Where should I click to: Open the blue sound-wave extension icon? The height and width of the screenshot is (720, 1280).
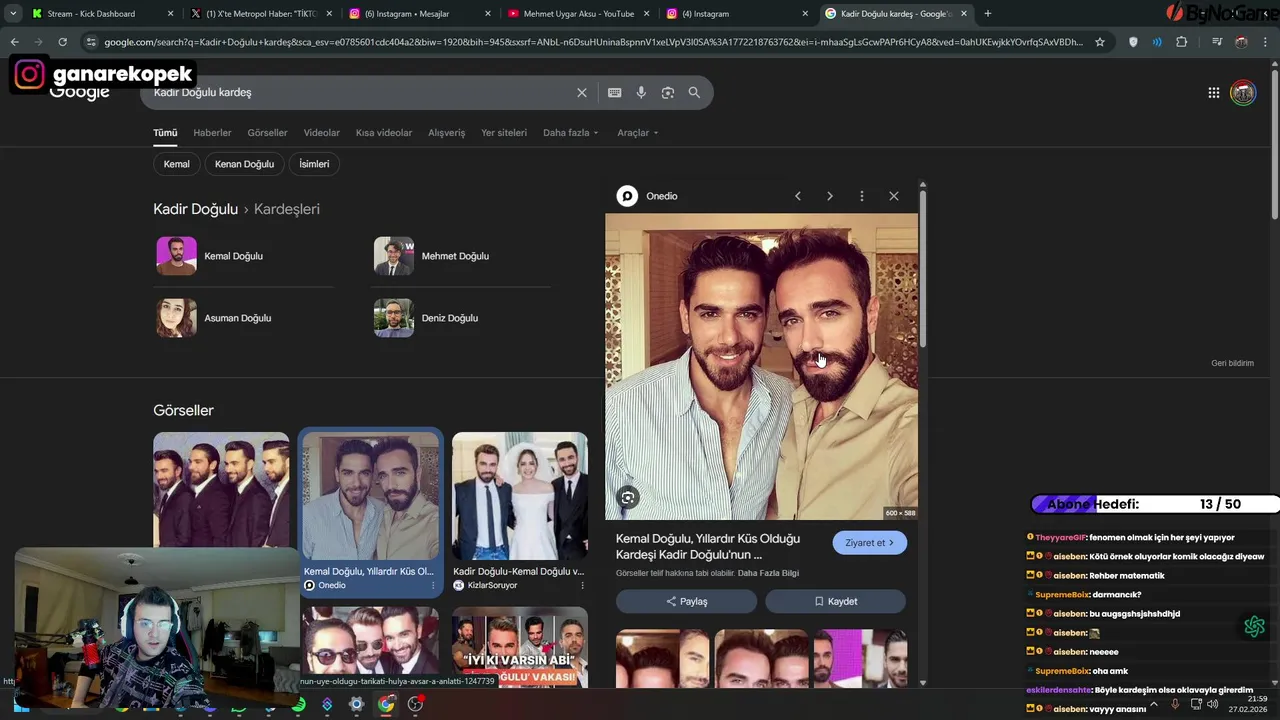(x=1157, y=42)
